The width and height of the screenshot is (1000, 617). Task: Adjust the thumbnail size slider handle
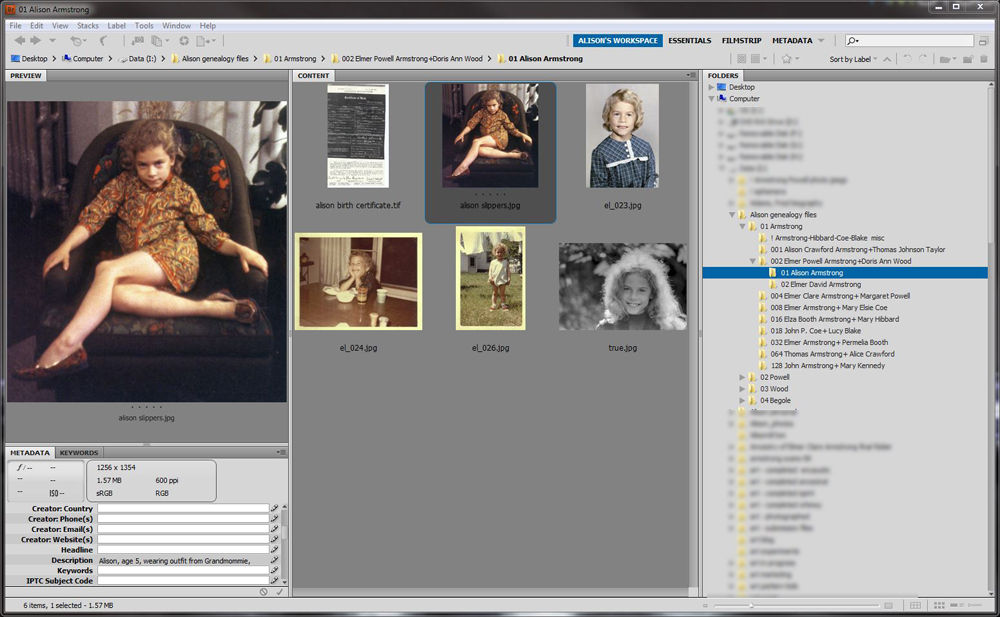point(751,606)
